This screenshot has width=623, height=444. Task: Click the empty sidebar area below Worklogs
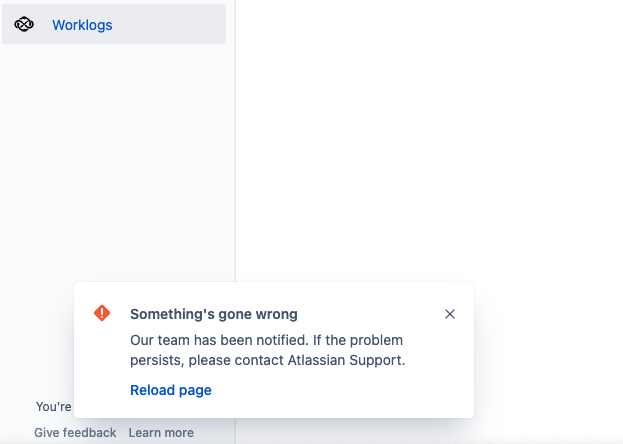point(115,159)
